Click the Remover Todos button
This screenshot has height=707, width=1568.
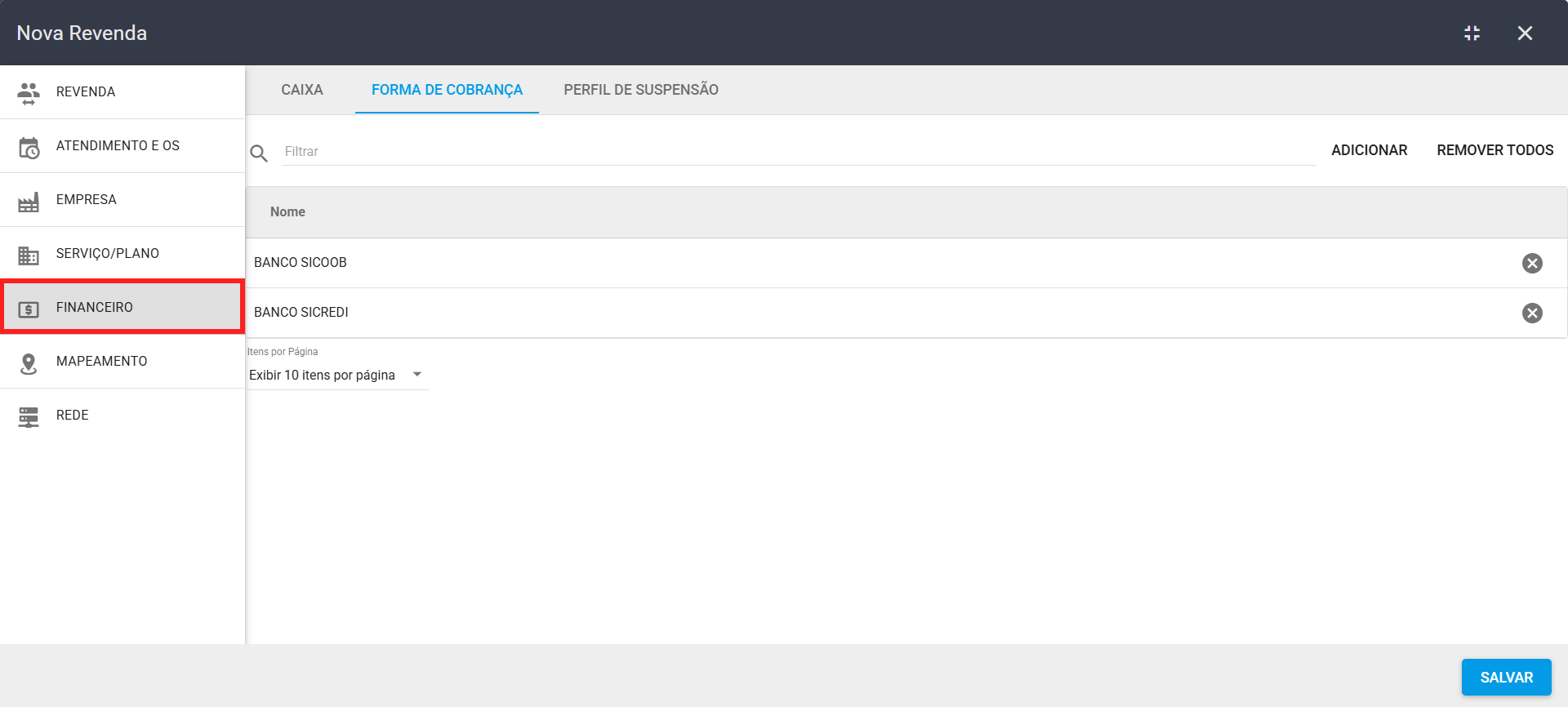(x=1494, y=150)
